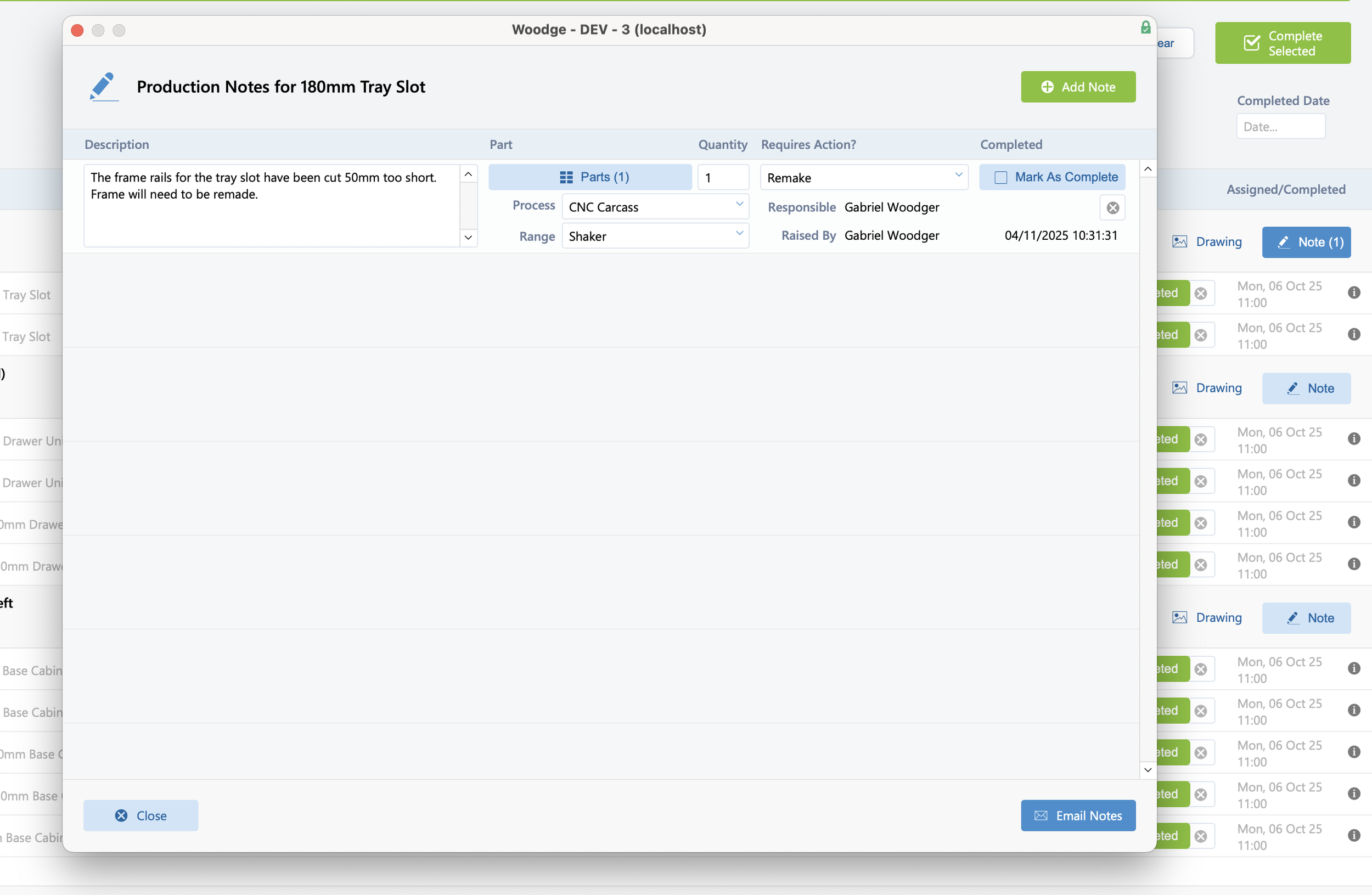
Task: Open the Parts (1) grid button
Action: point(590,177)
